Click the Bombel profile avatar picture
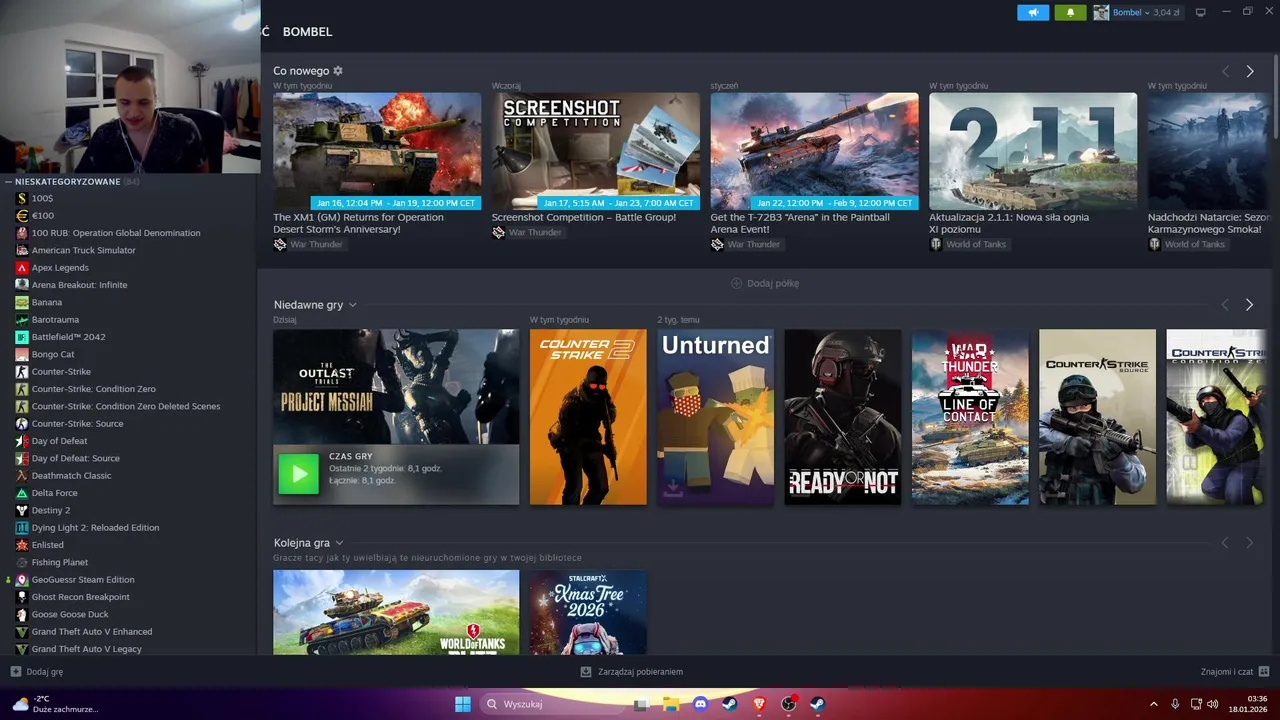Image resolution: width=1280 pixels, height=720 pixels. 1101,12
